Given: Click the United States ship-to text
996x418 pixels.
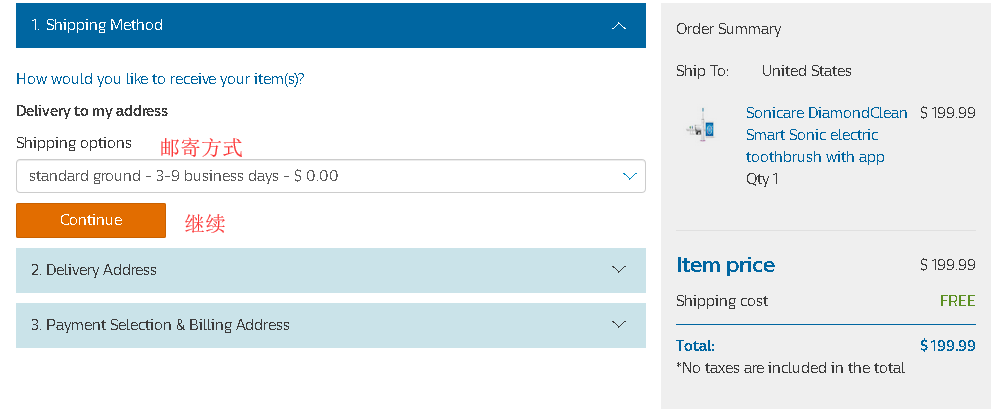Looking at the screenshot, I should (x=807, y=71).
